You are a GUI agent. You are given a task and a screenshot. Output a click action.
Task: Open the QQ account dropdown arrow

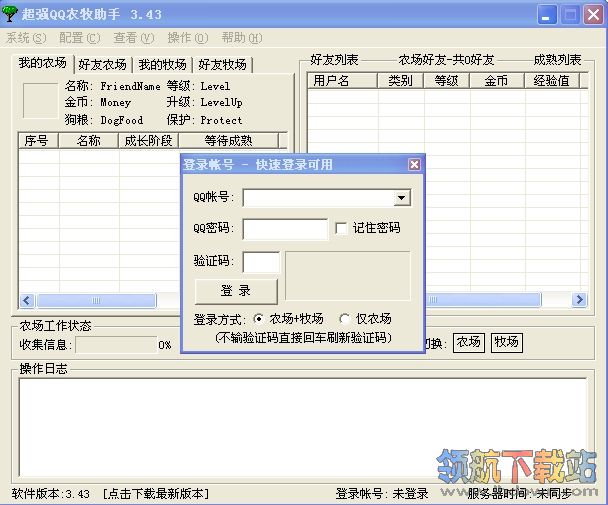pyautogui.click(x=402, y=198)
